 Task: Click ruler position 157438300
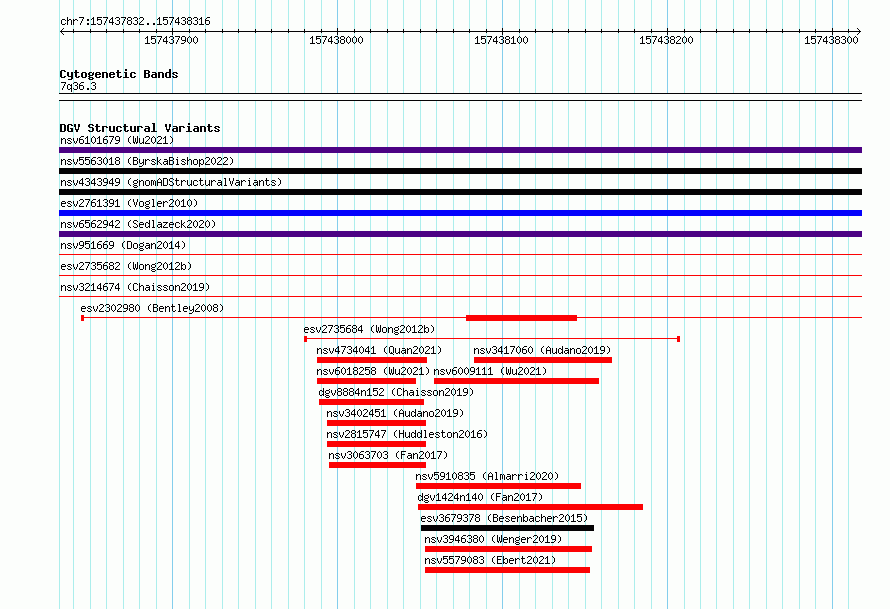coord(831,40)
